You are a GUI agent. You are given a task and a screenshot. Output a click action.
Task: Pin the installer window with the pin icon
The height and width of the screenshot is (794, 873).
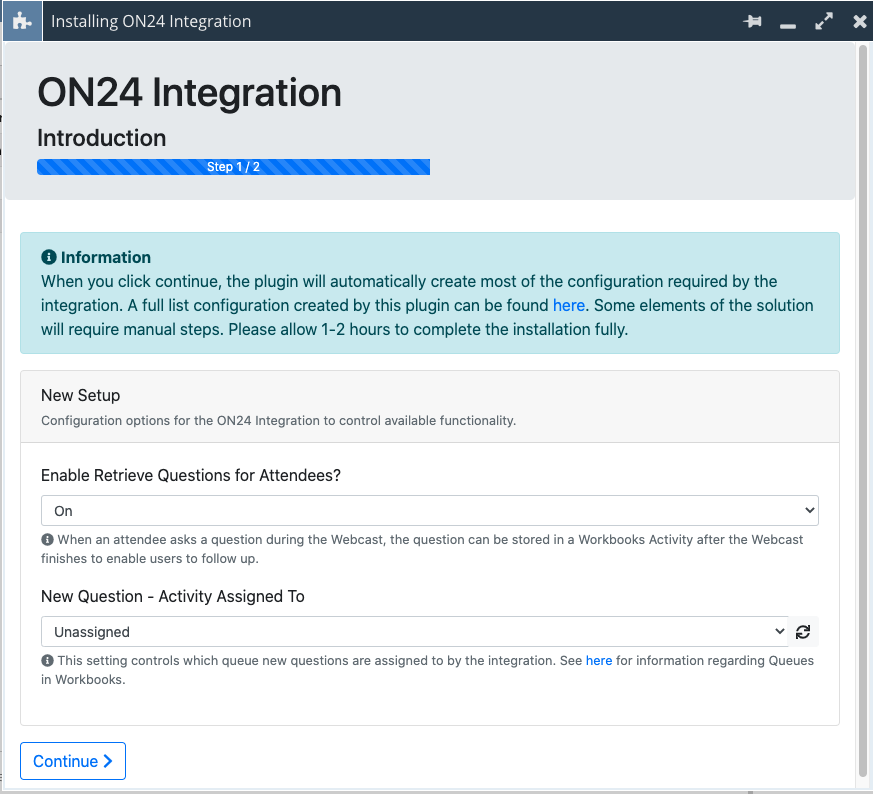[752, 22]
